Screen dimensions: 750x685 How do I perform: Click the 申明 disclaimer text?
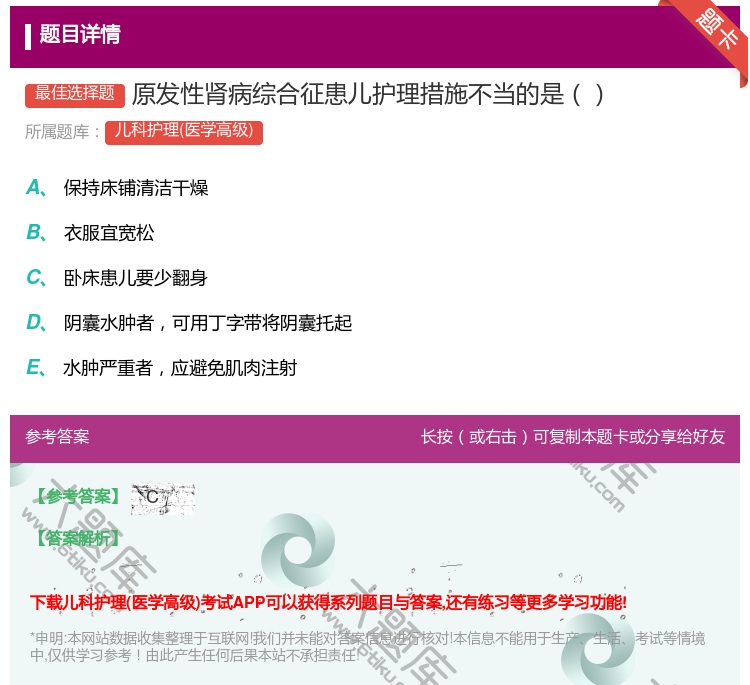(367, 646)
